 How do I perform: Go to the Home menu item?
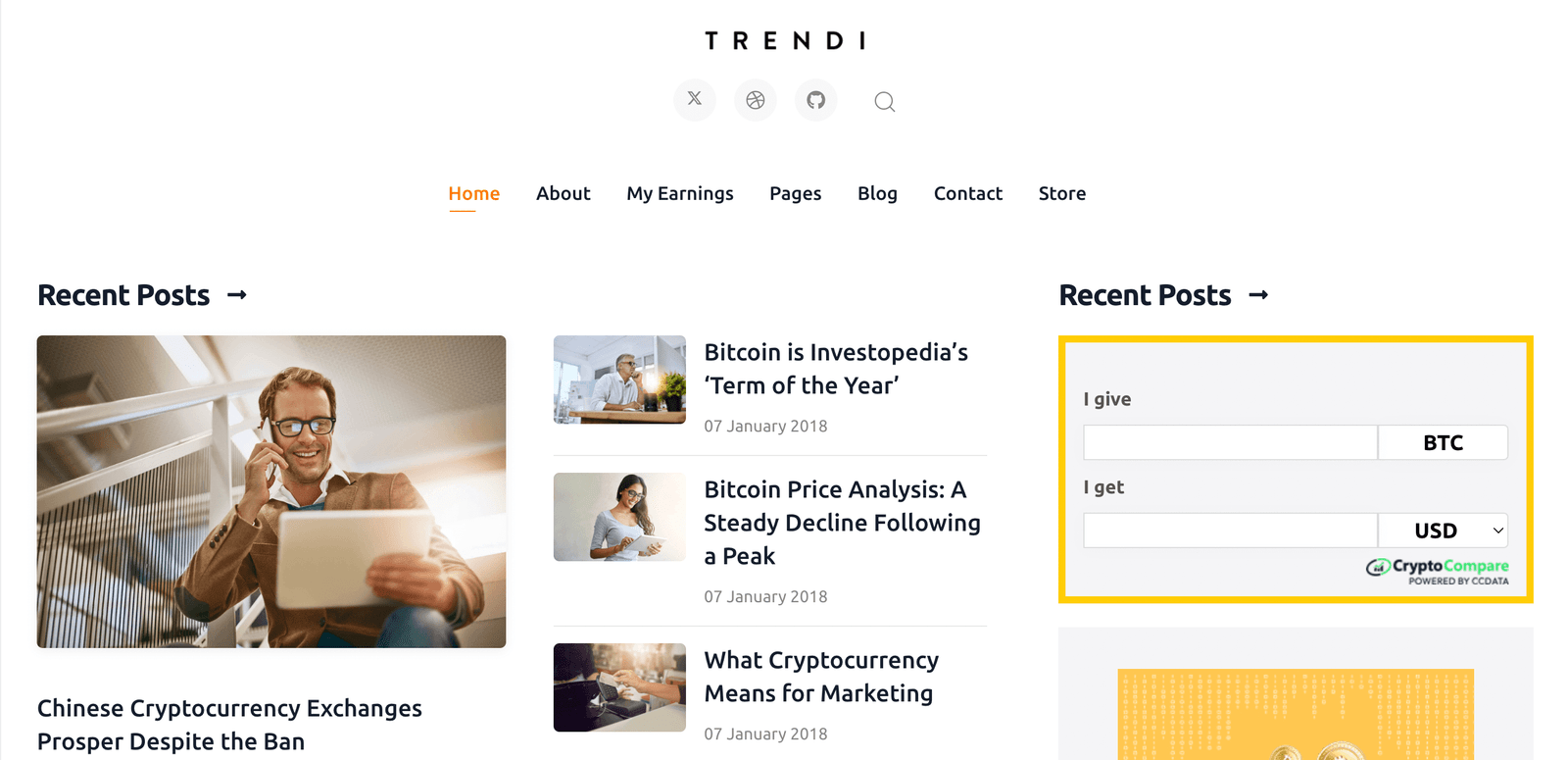(x=474, y=193)
